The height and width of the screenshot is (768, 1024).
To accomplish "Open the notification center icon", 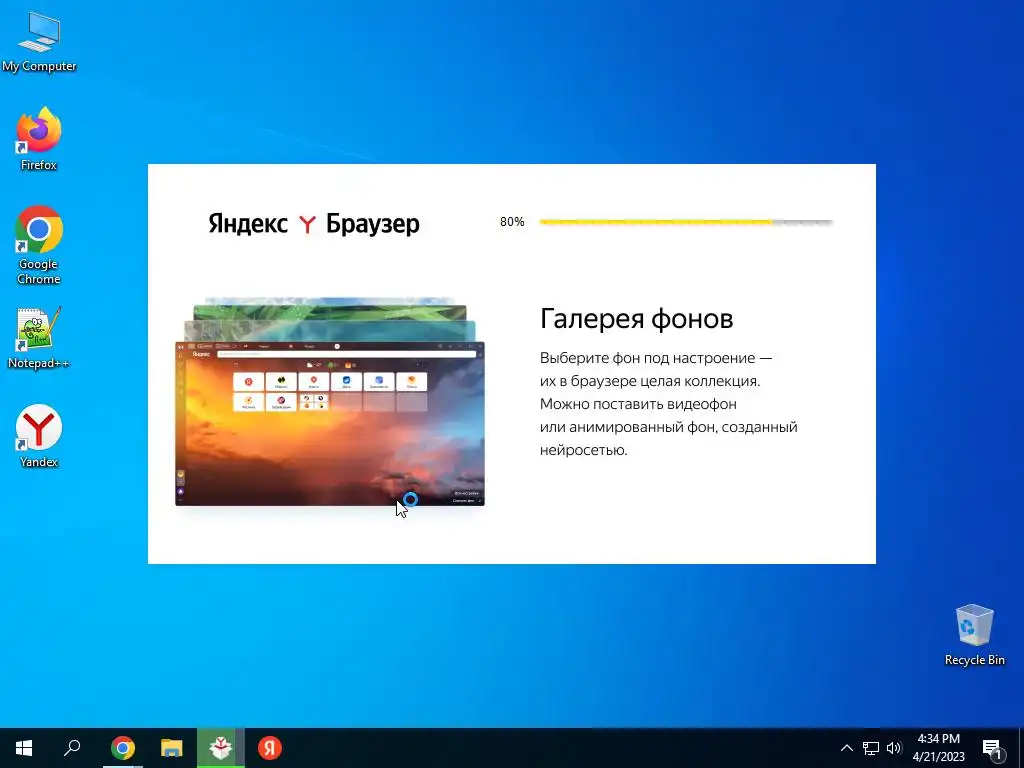I will click(993, 749).
